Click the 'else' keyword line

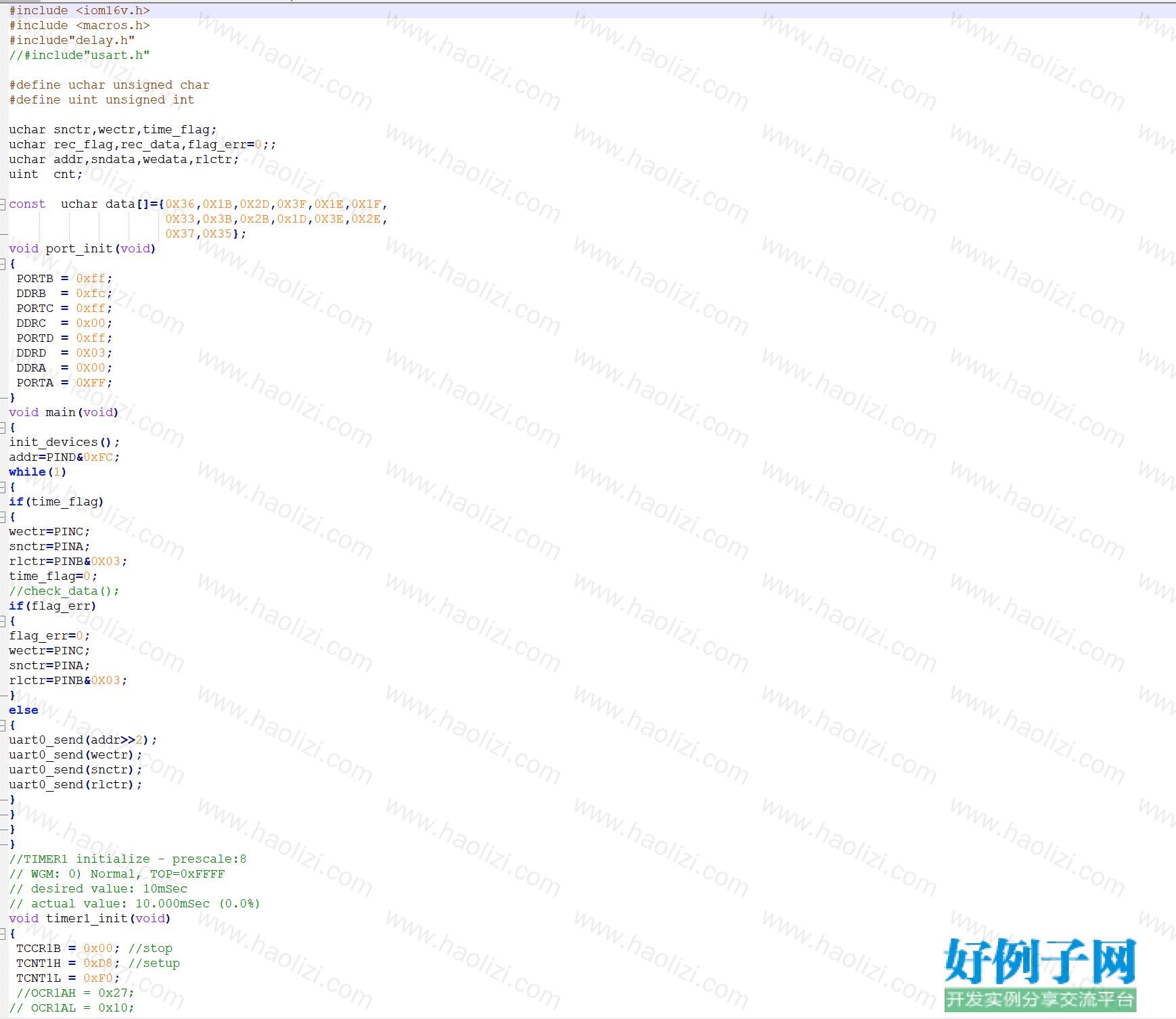24,710
